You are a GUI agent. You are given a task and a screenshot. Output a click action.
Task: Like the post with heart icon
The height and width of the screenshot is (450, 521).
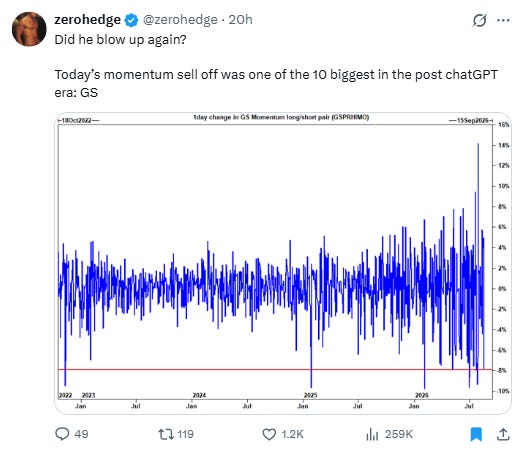[x=269, y=434]
